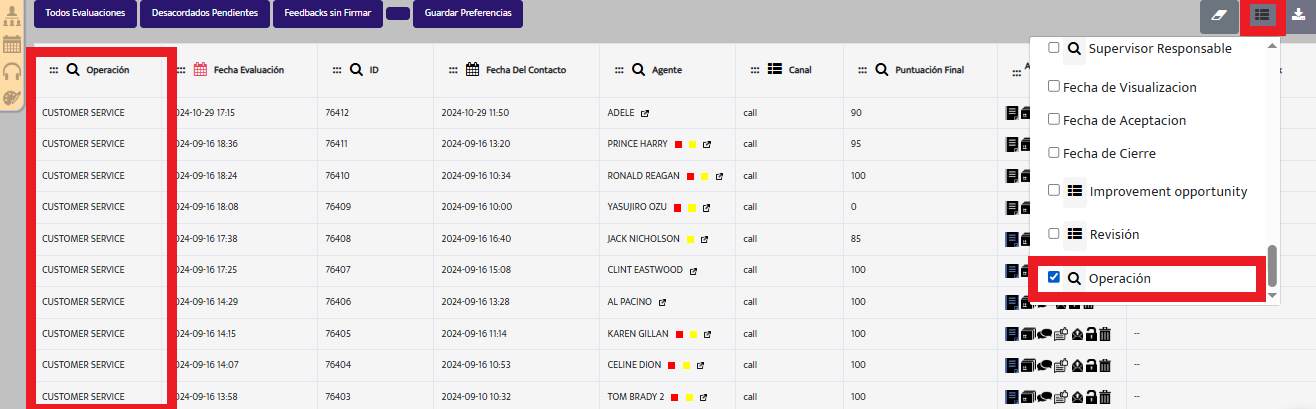Viewport: 1316px width, 409px height.
Task: Click agent name YASUJIRO OZU
Action: point(635,207)
